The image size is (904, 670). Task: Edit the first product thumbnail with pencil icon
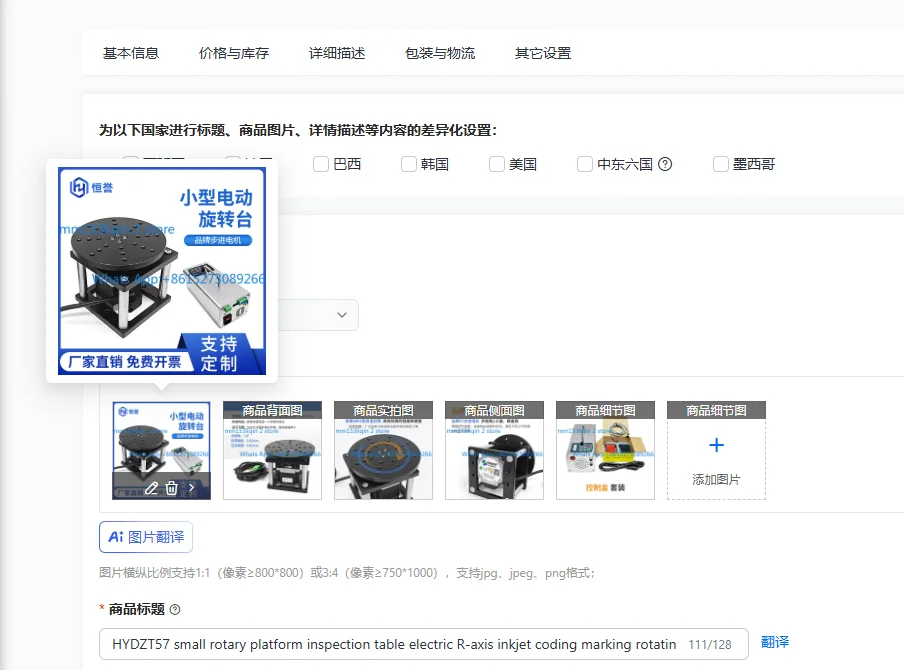coord(151,488)
